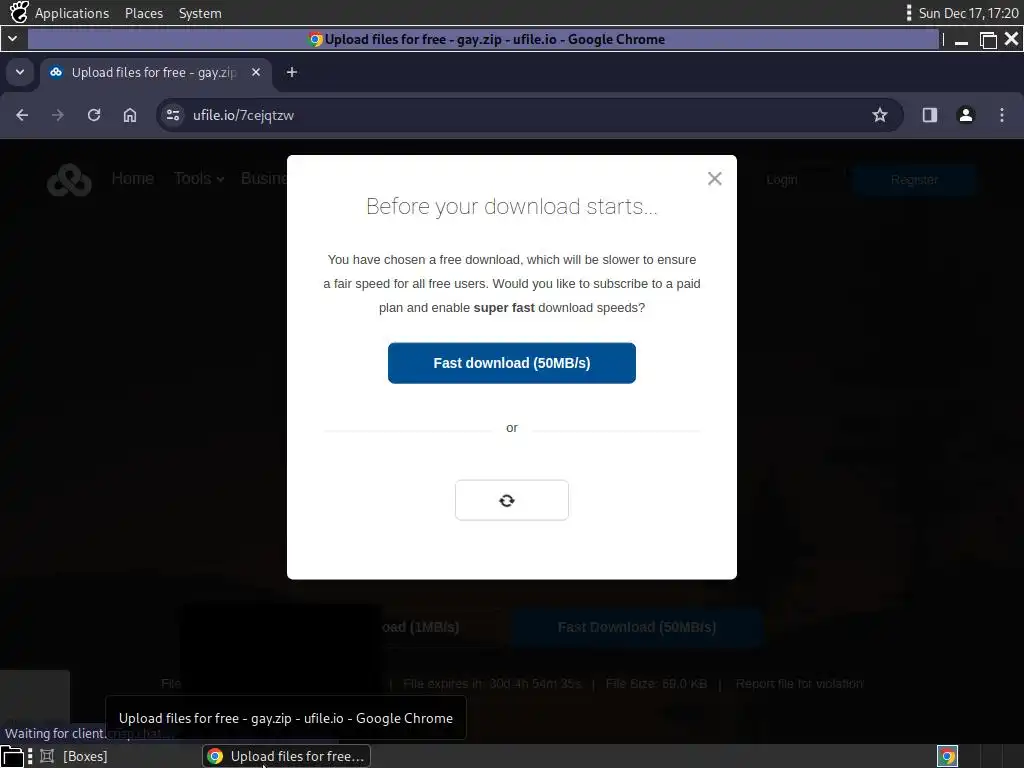Screen dimensions: 1024x768
Task: Open the Places menu
Action: pyautogui.click(x=144, y=13)
